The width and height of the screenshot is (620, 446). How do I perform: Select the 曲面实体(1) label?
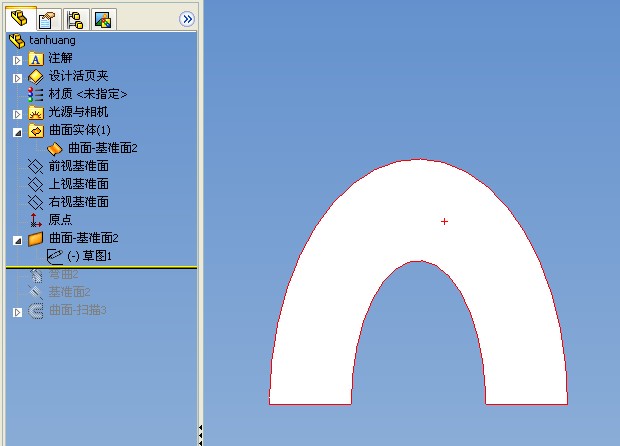coord(79,130)
